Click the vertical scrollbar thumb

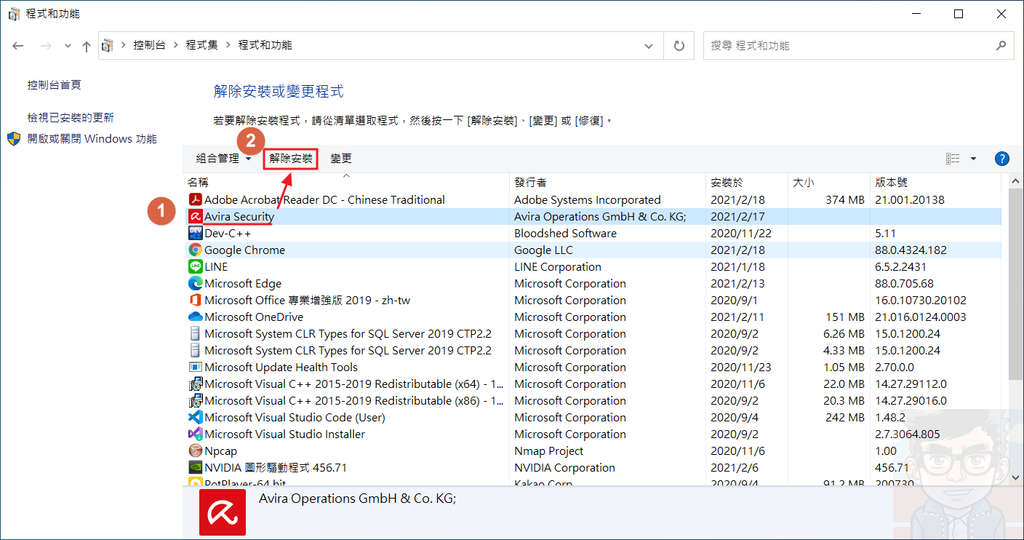(1016, 284)
